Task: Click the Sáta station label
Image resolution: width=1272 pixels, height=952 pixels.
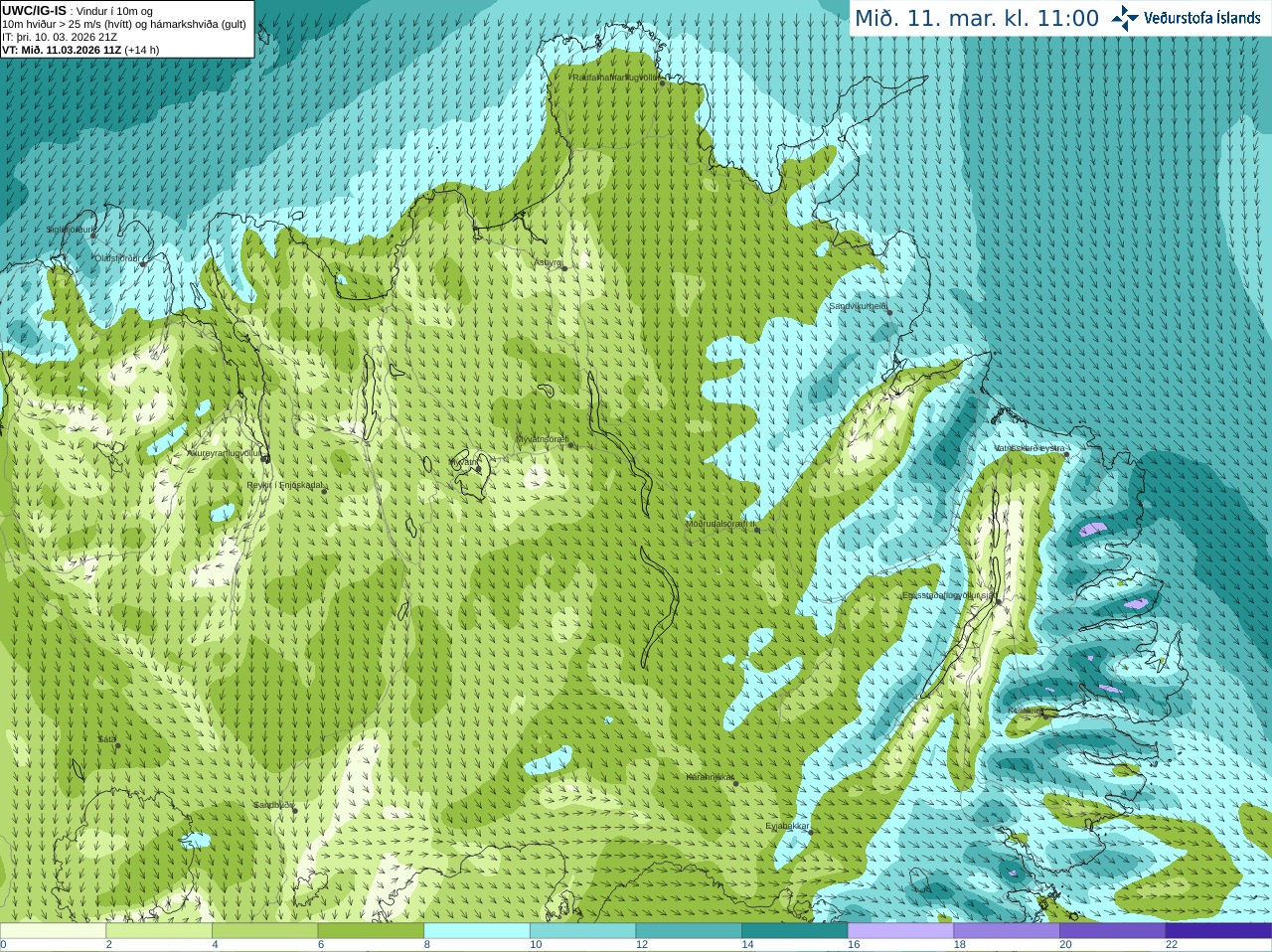Action: click(x=107, y=739)
